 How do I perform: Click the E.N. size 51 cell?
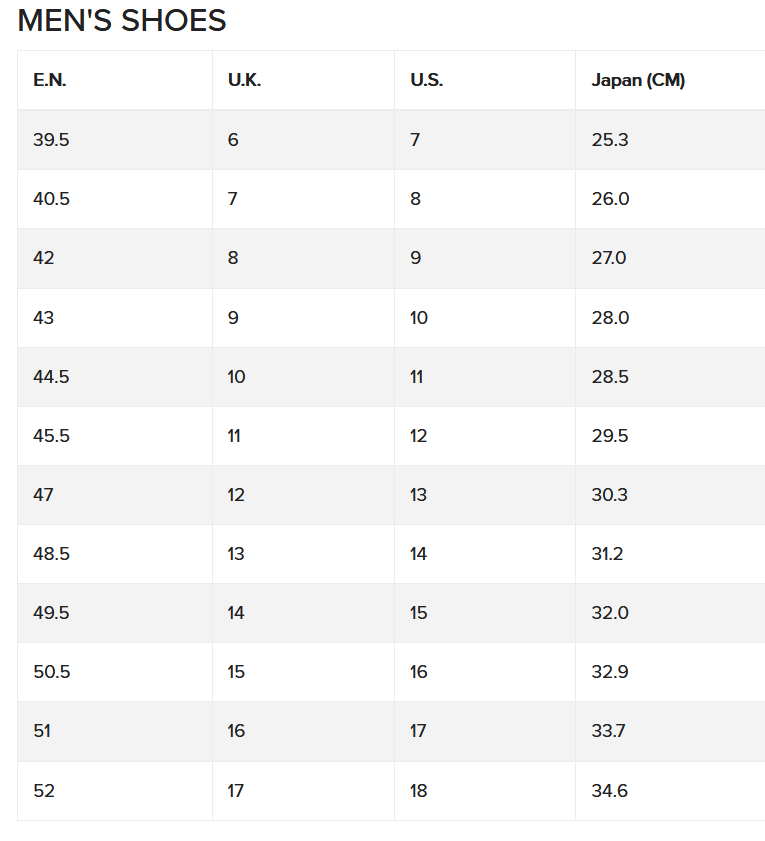click(115, 731)
